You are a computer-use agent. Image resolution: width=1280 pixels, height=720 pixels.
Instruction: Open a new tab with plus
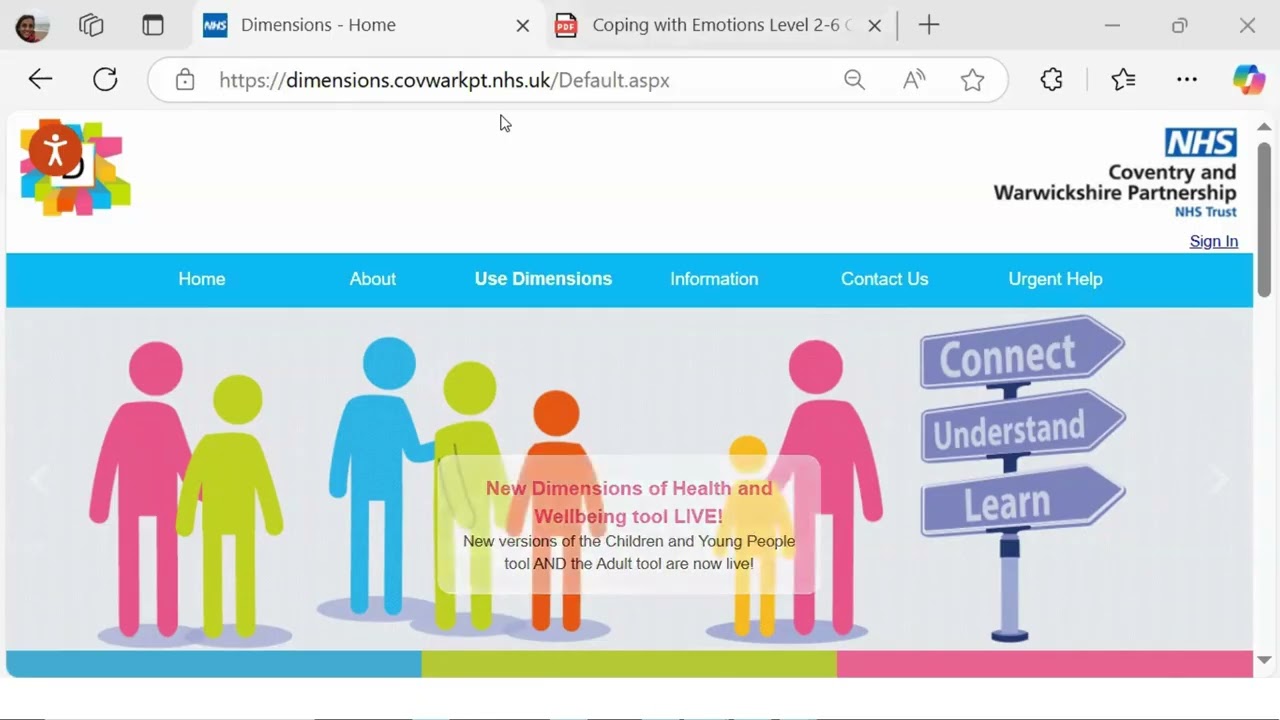929,25
